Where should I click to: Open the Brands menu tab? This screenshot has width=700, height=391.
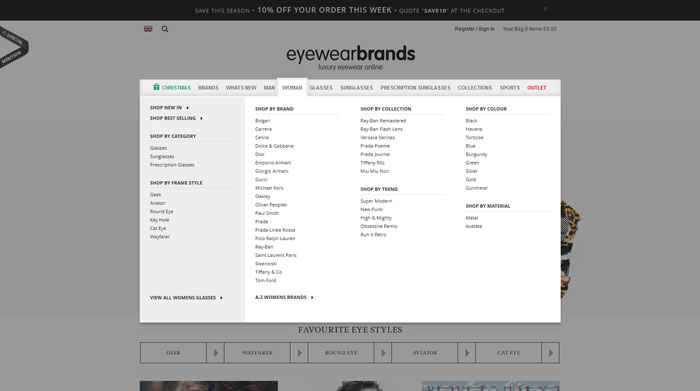pos(208,88)
